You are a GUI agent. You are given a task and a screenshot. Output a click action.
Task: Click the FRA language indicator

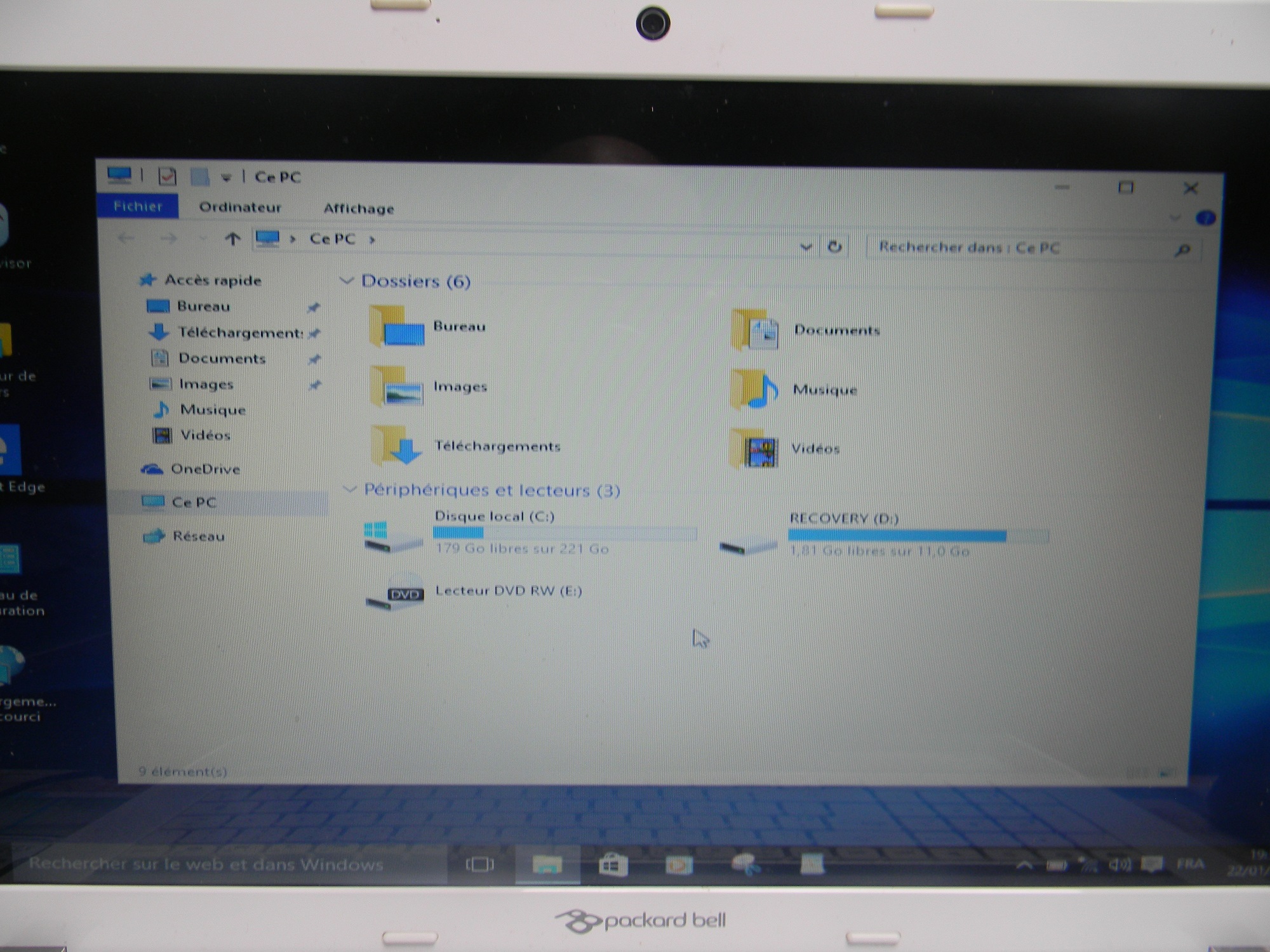(x=1191, y=864)
